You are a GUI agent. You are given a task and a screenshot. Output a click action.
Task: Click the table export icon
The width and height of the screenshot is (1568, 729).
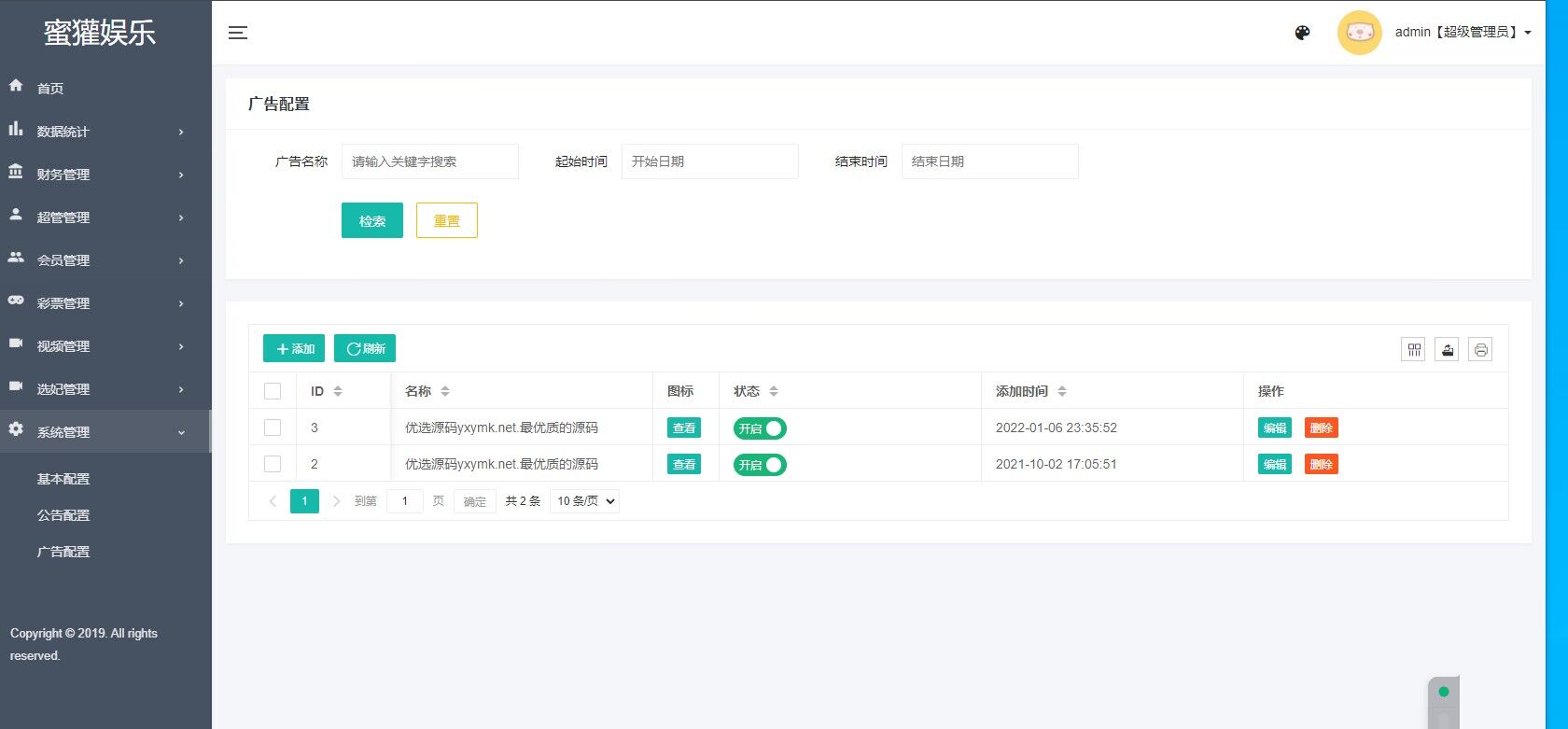click(1447, 349)
